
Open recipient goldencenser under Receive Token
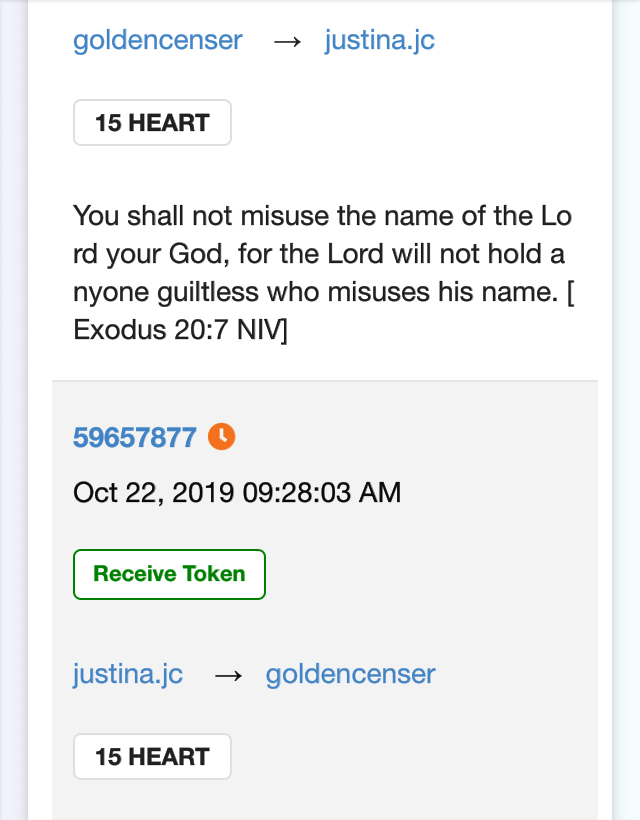click(350, 674)
